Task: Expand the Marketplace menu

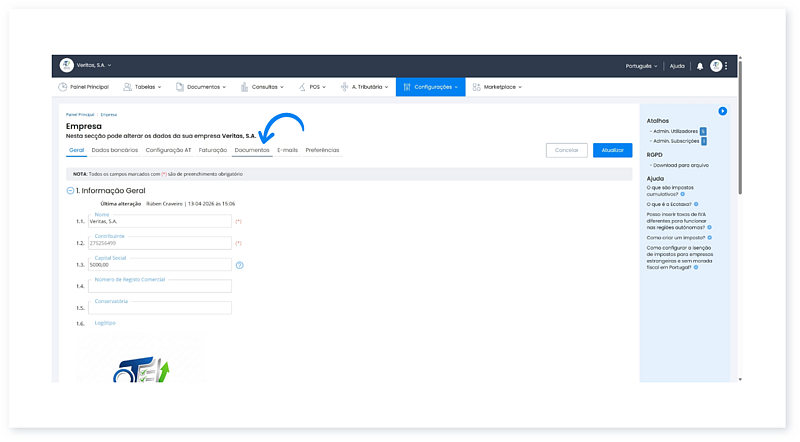Action: [x=503, y=87]
